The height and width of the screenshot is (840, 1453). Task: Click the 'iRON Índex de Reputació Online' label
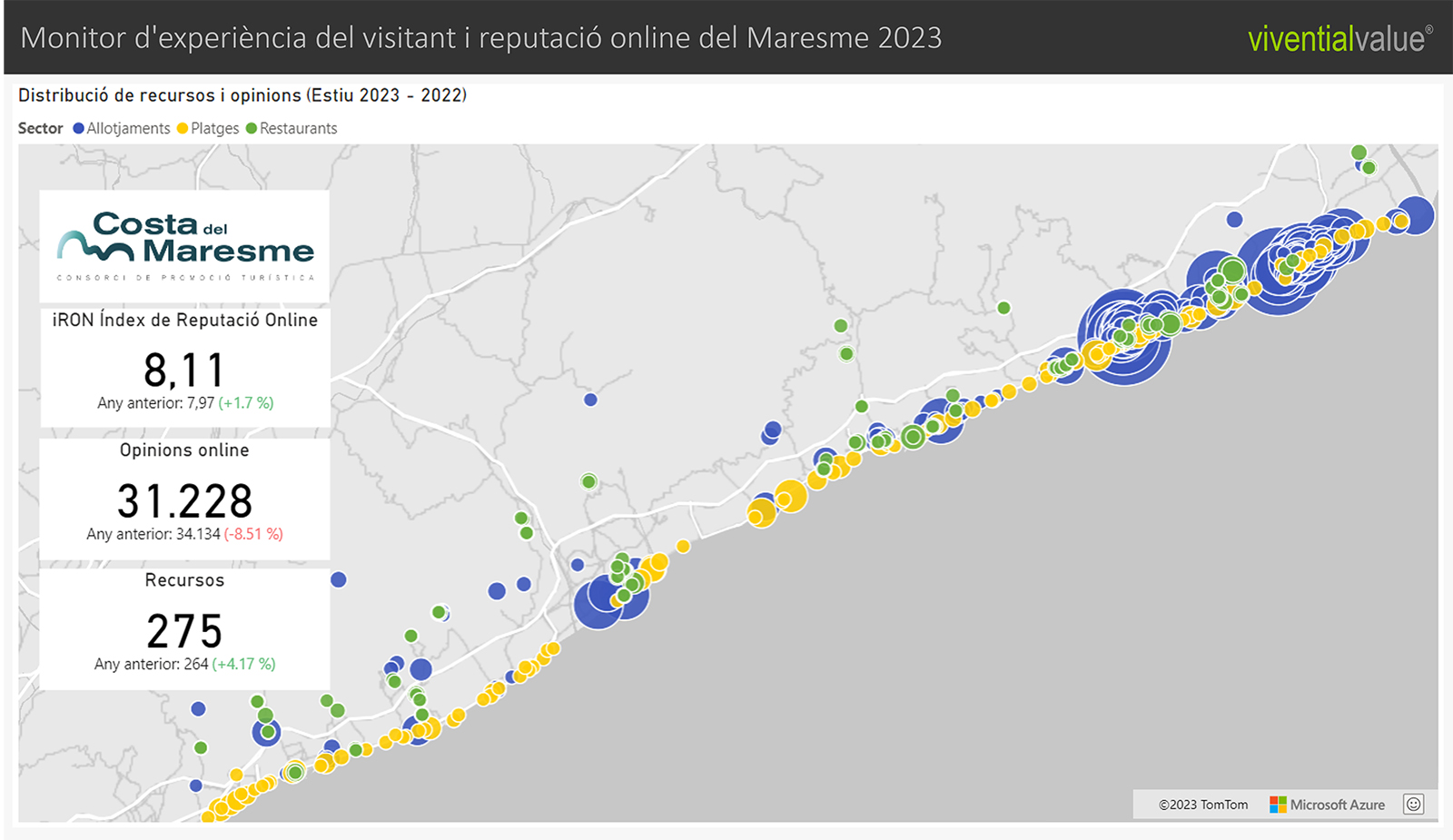(185, 320)
